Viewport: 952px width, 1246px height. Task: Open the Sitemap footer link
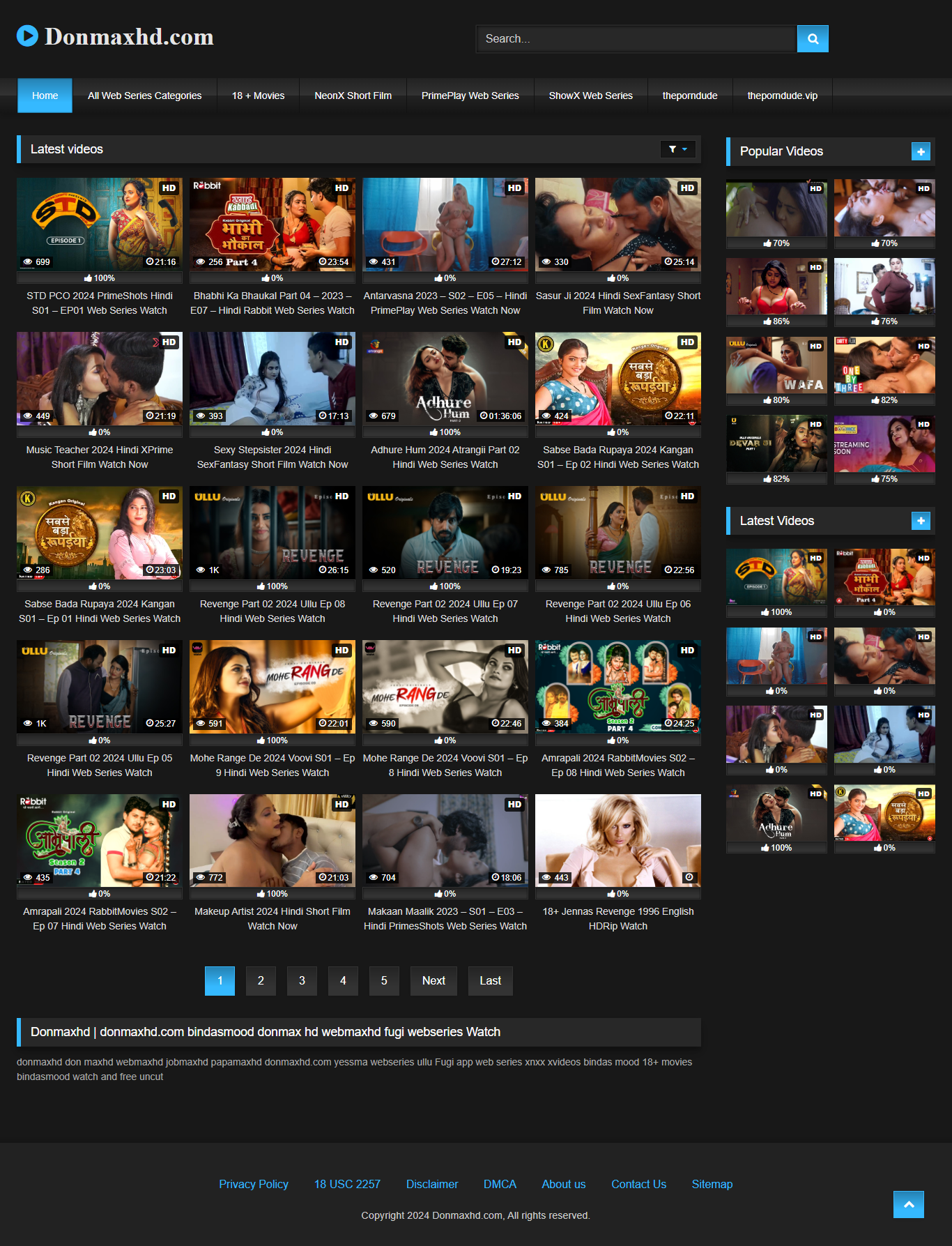(712, 1184)
